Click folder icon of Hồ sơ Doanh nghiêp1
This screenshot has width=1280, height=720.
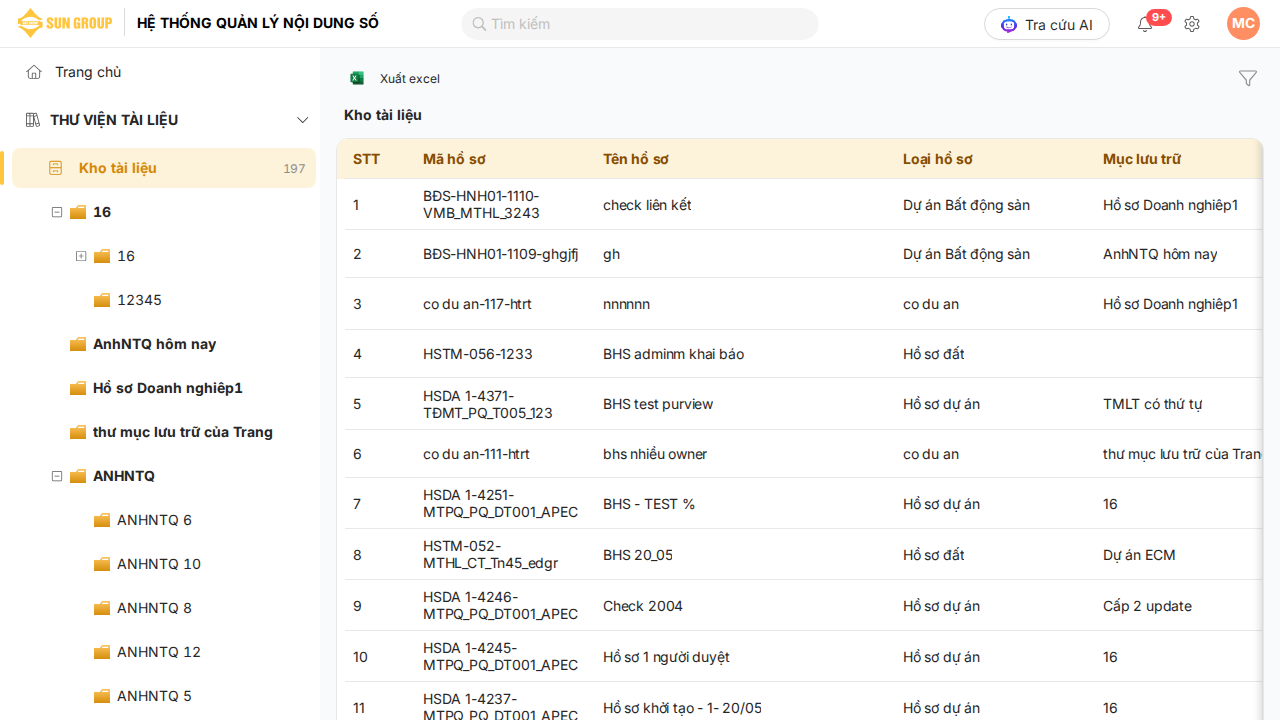point(77,388)
